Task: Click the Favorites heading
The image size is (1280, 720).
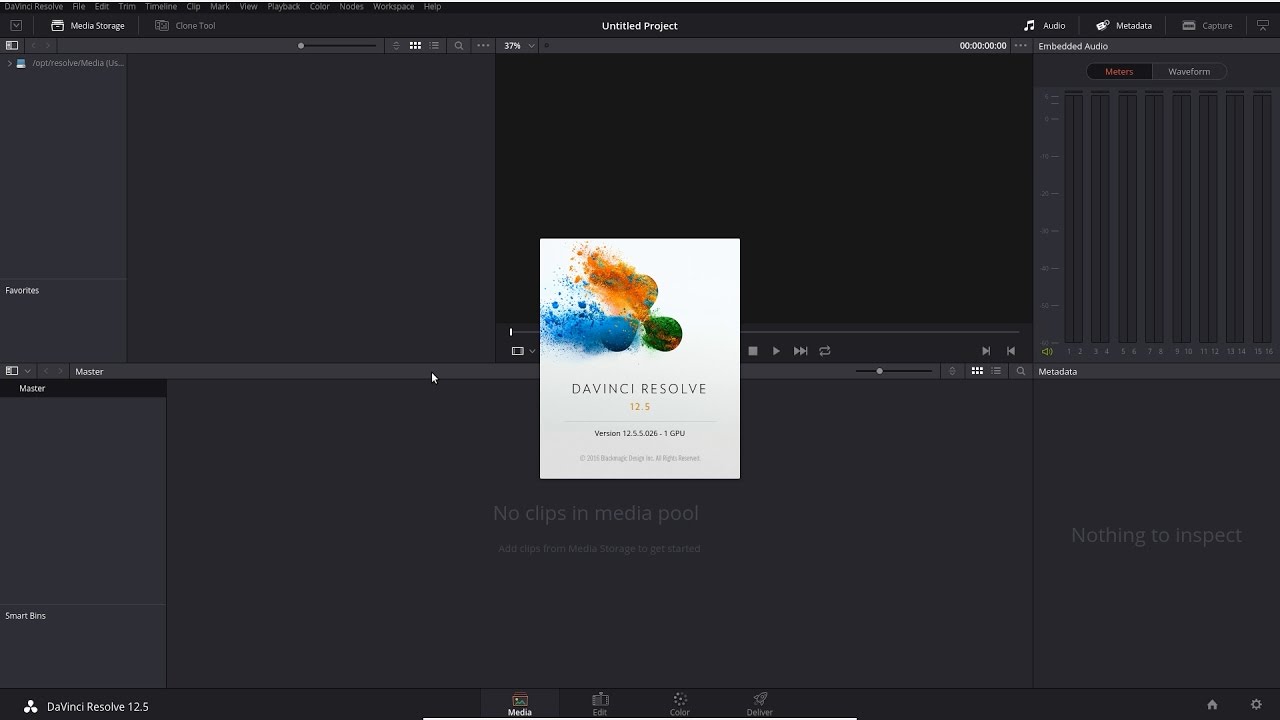Action: click(x=22, y=290)
